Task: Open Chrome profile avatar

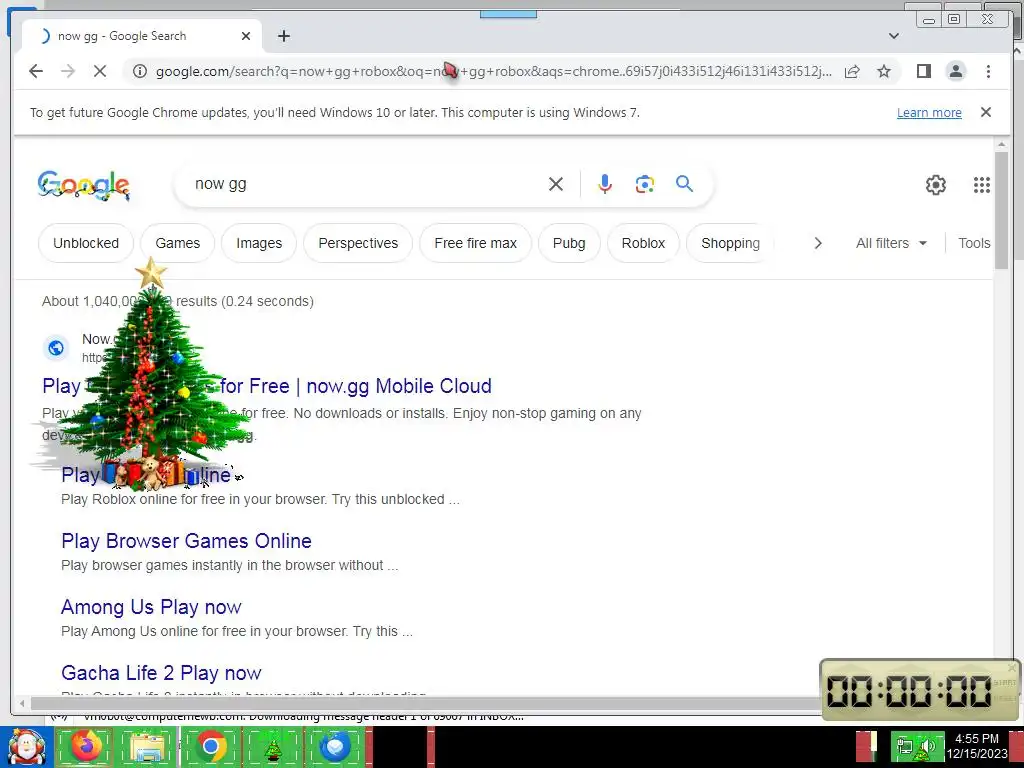Action: pos(956,71)
